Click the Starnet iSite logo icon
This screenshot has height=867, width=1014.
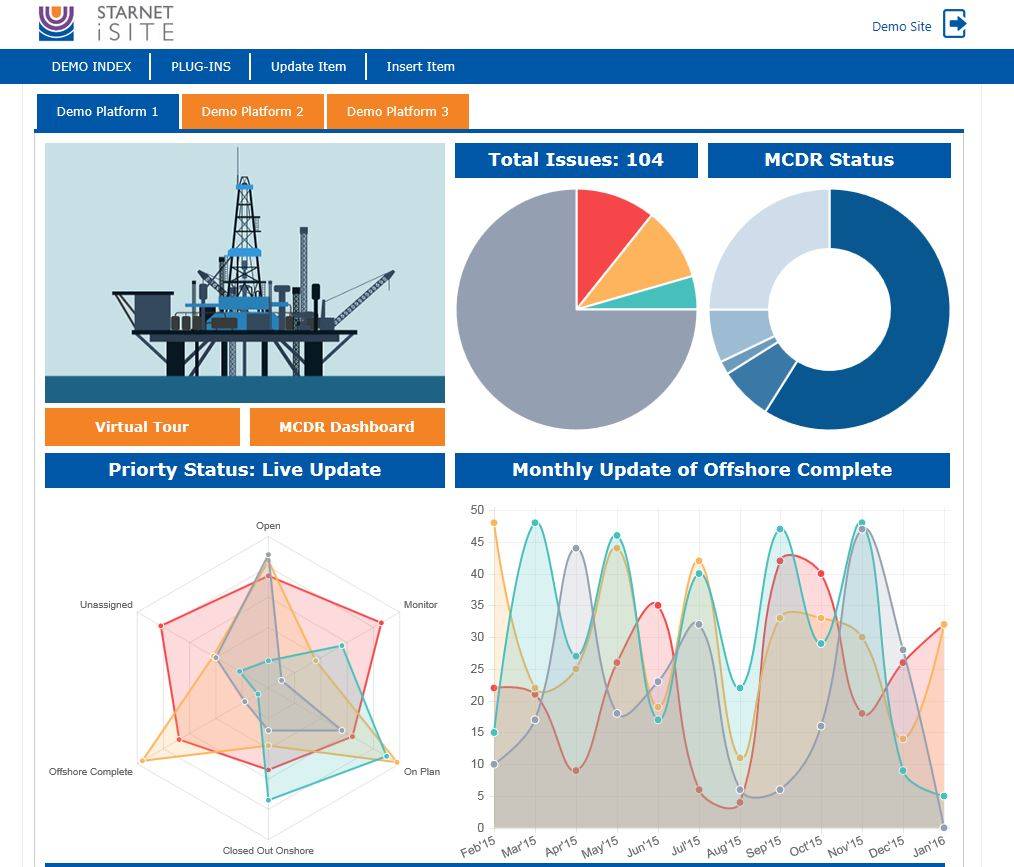point(56,23)
